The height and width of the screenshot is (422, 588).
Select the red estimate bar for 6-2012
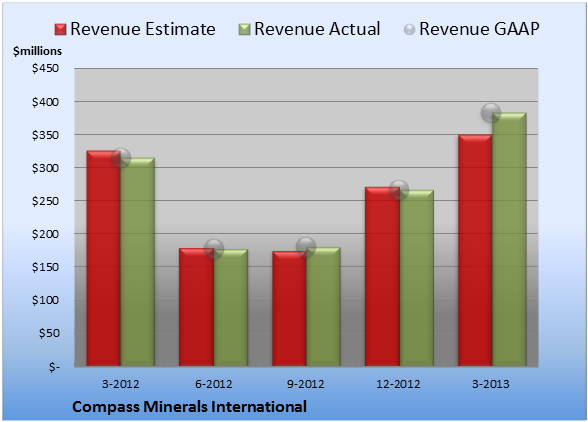pos(196,307)
